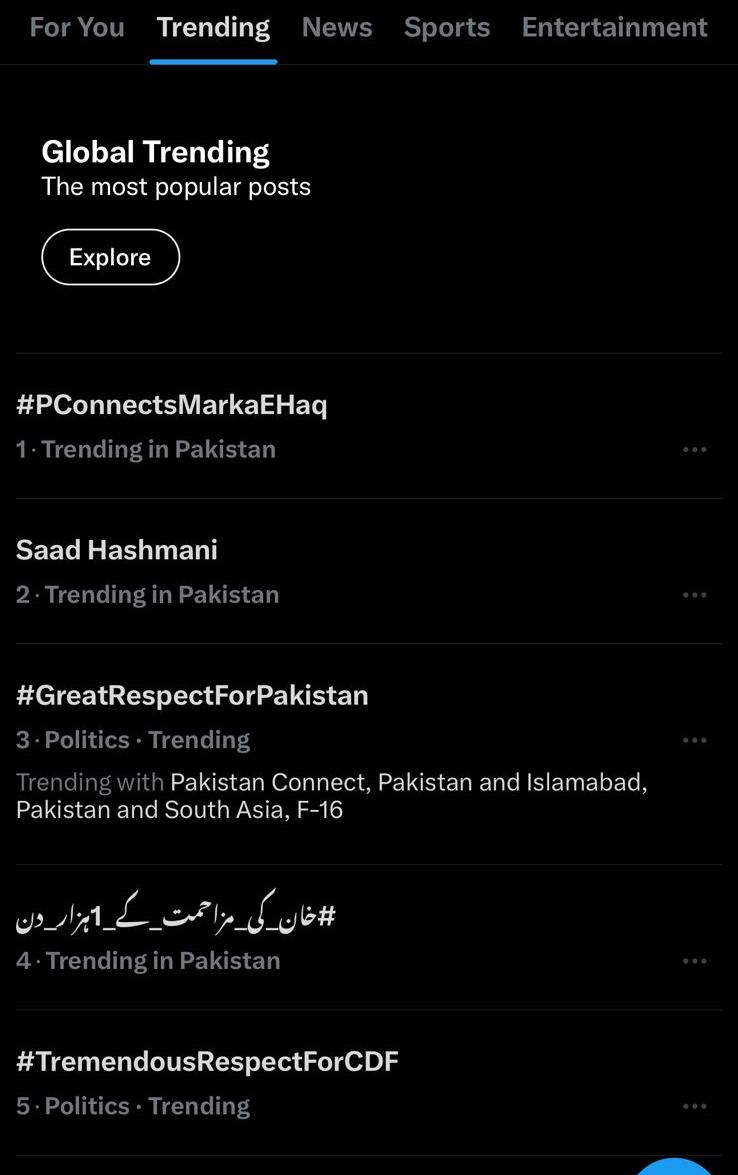Open the Entertainment tab
Viewport: 738px width, 1175px height.
pos(614,28)
